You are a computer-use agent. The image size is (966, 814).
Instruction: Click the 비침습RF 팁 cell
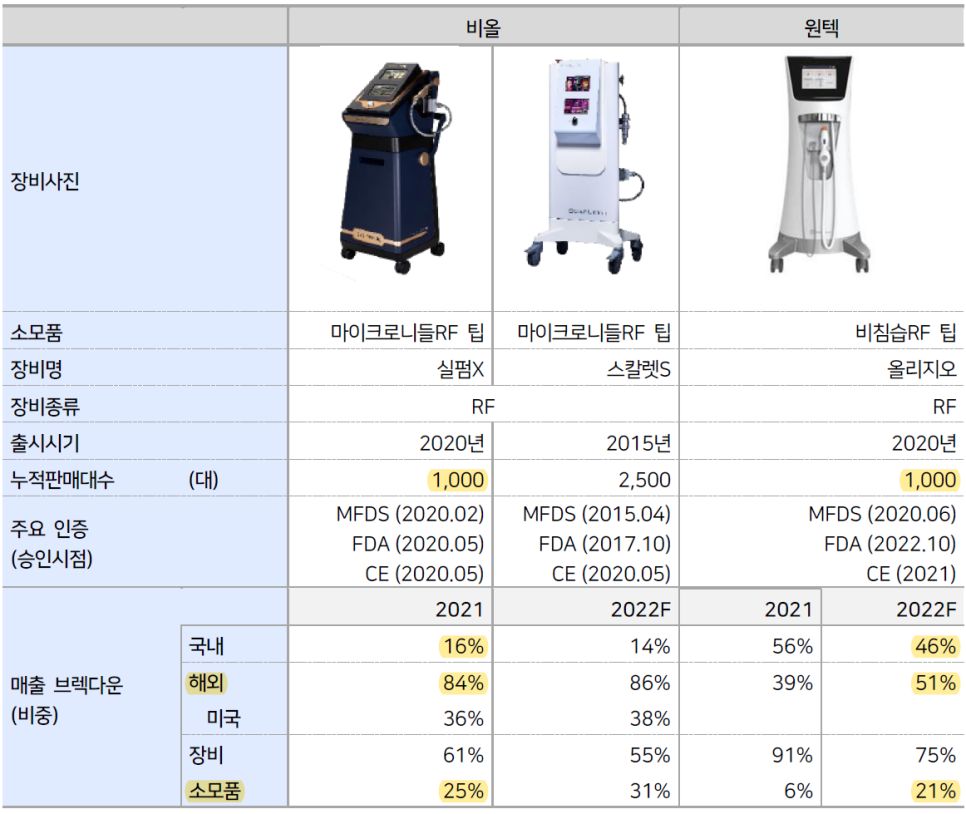(x=905, y=333)
